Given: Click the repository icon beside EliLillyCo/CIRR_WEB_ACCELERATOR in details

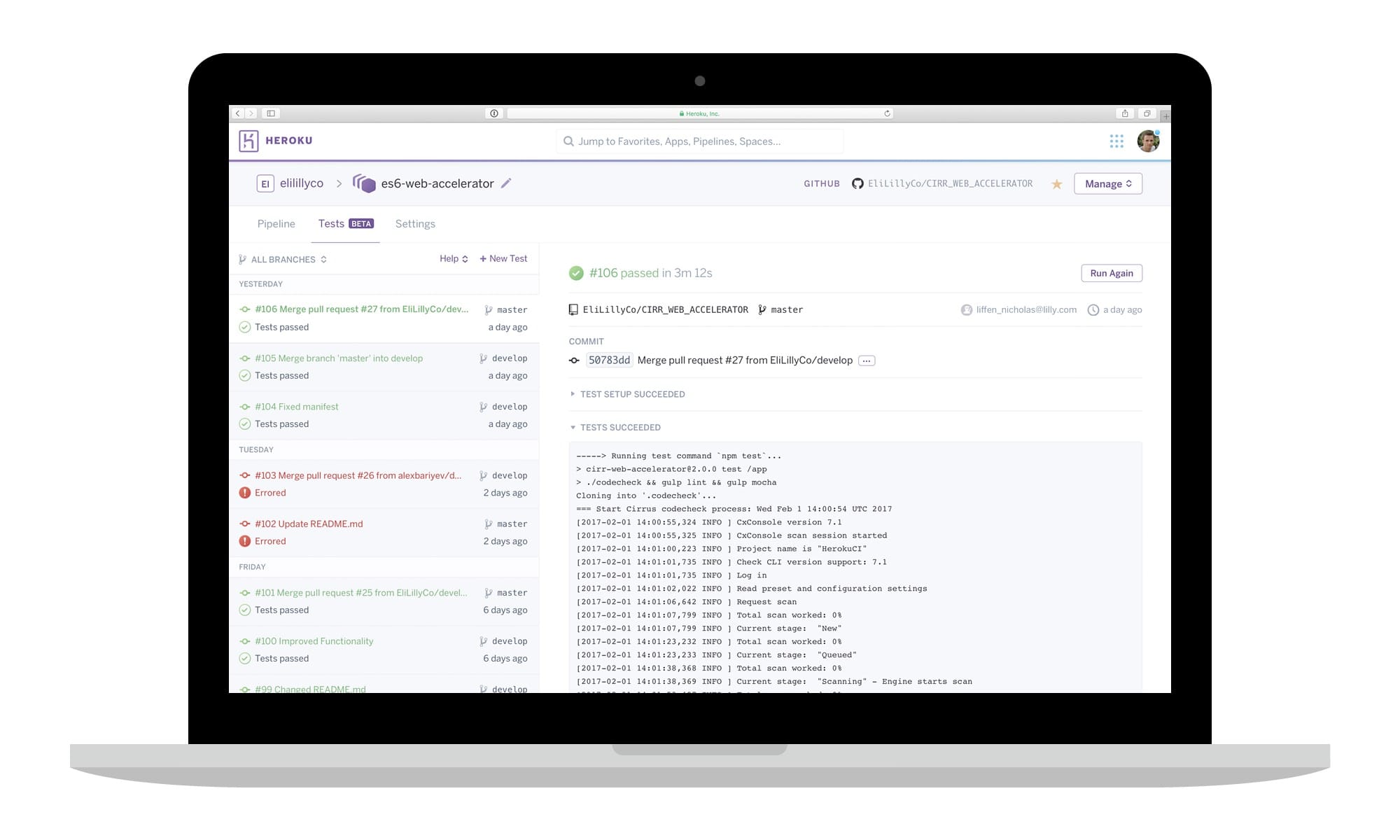Looking at the screenshot, I should [573, 309].
